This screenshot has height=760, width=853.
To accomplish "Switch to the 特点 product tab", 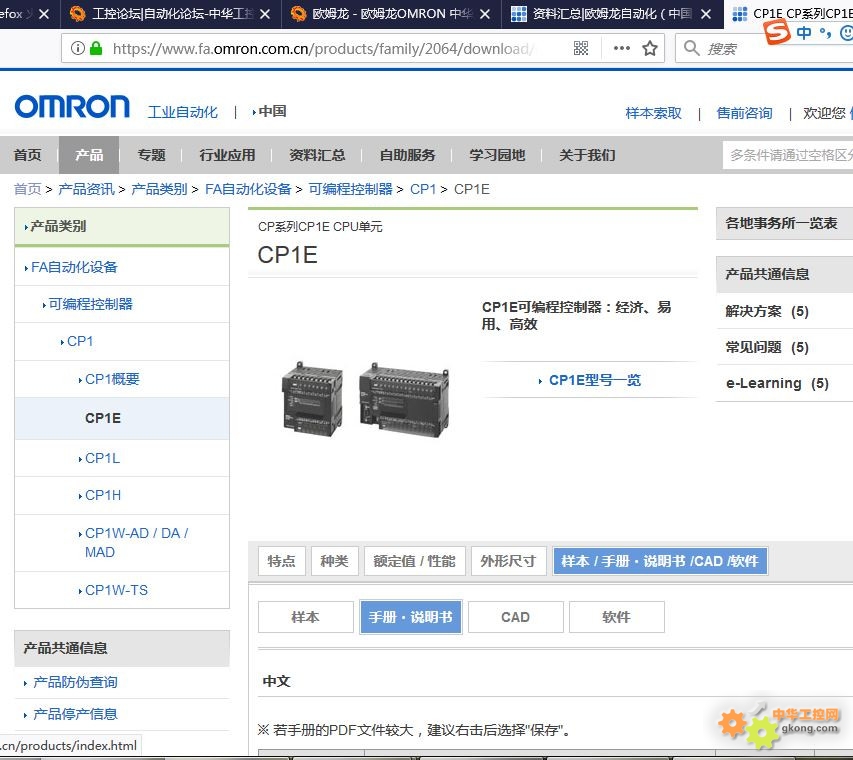I will coord(281,561).
